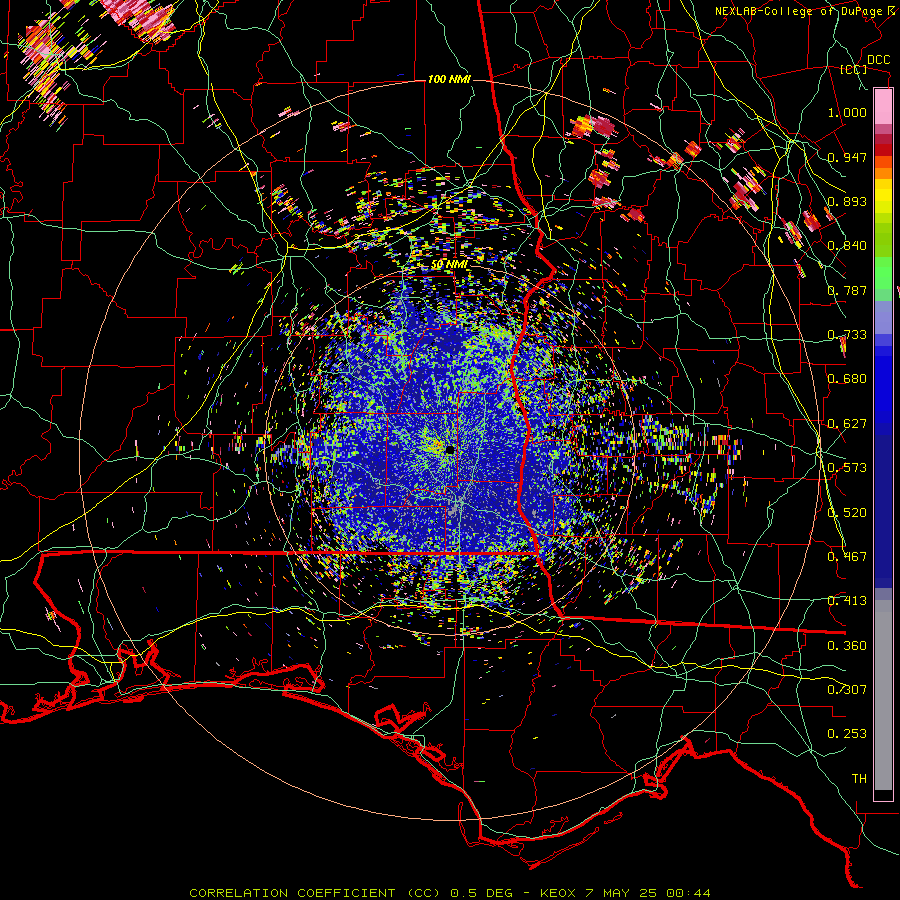The width and height of the screenshot is (900, 900).
Task: Select the 0.893 value on the scale
Action: [847, 201]
